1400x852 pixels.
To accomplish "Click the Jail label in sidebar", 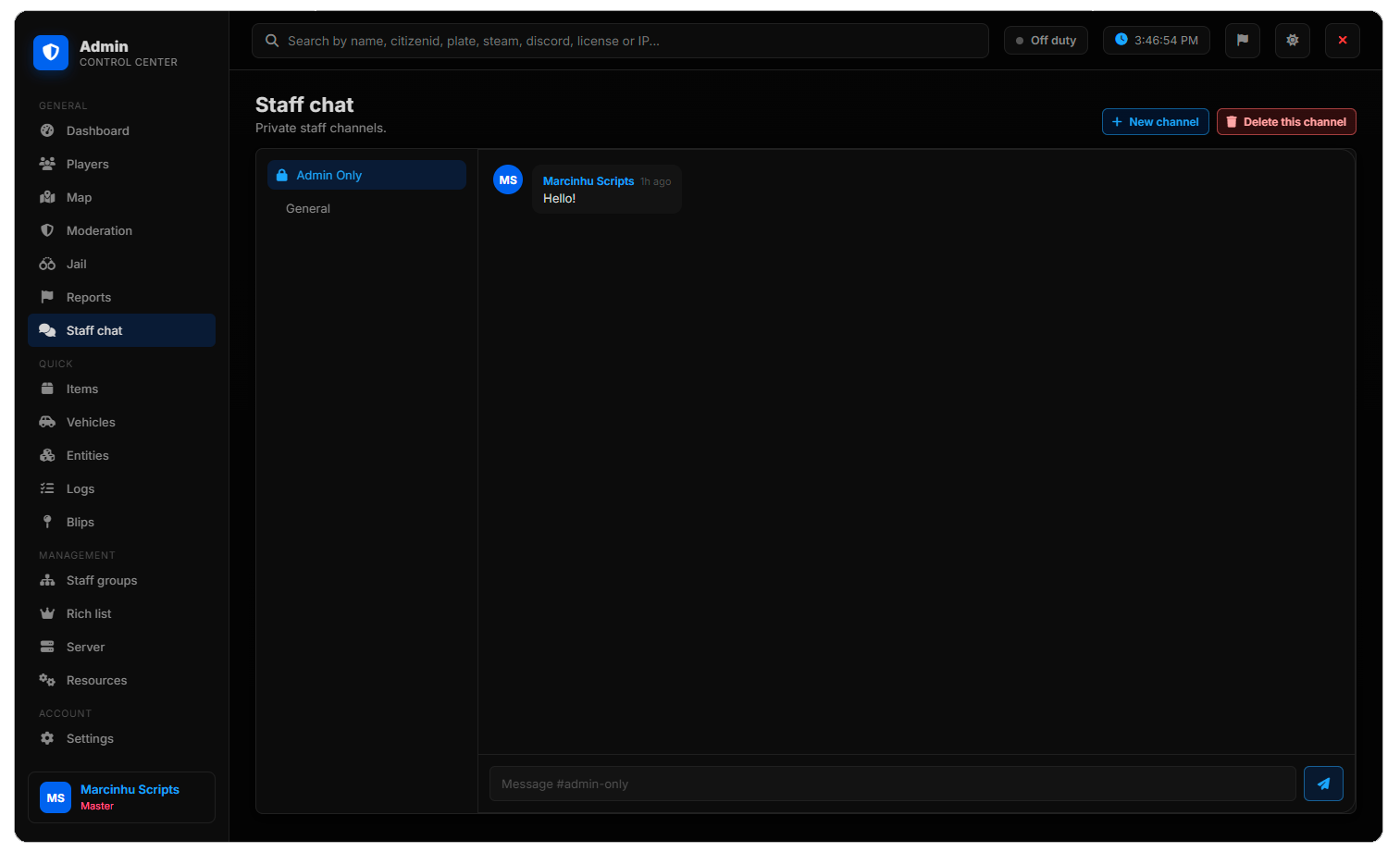I will click(76, 264).
